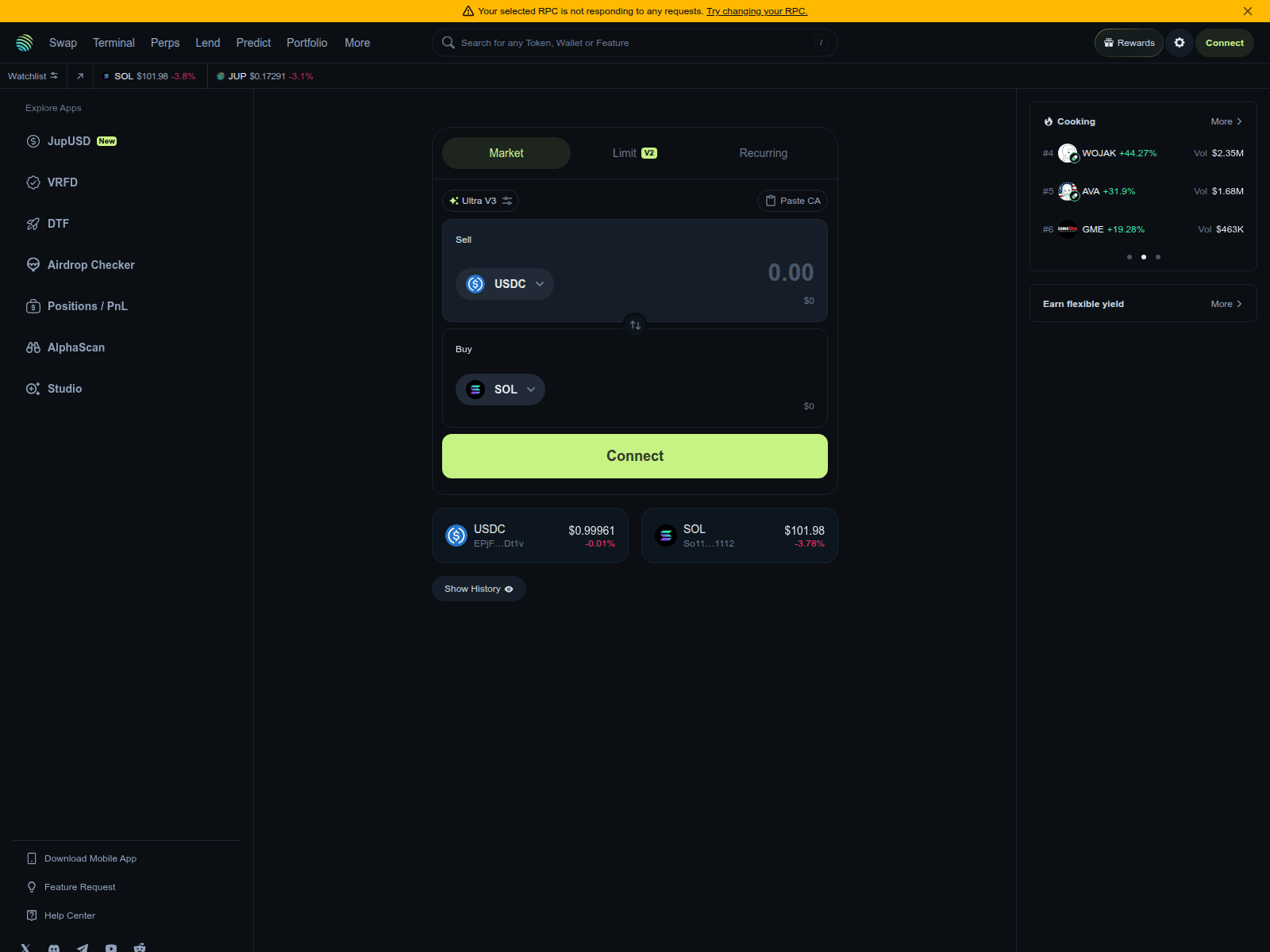
Task: Open Airdrop Checker
Action: tap(80, 265)
